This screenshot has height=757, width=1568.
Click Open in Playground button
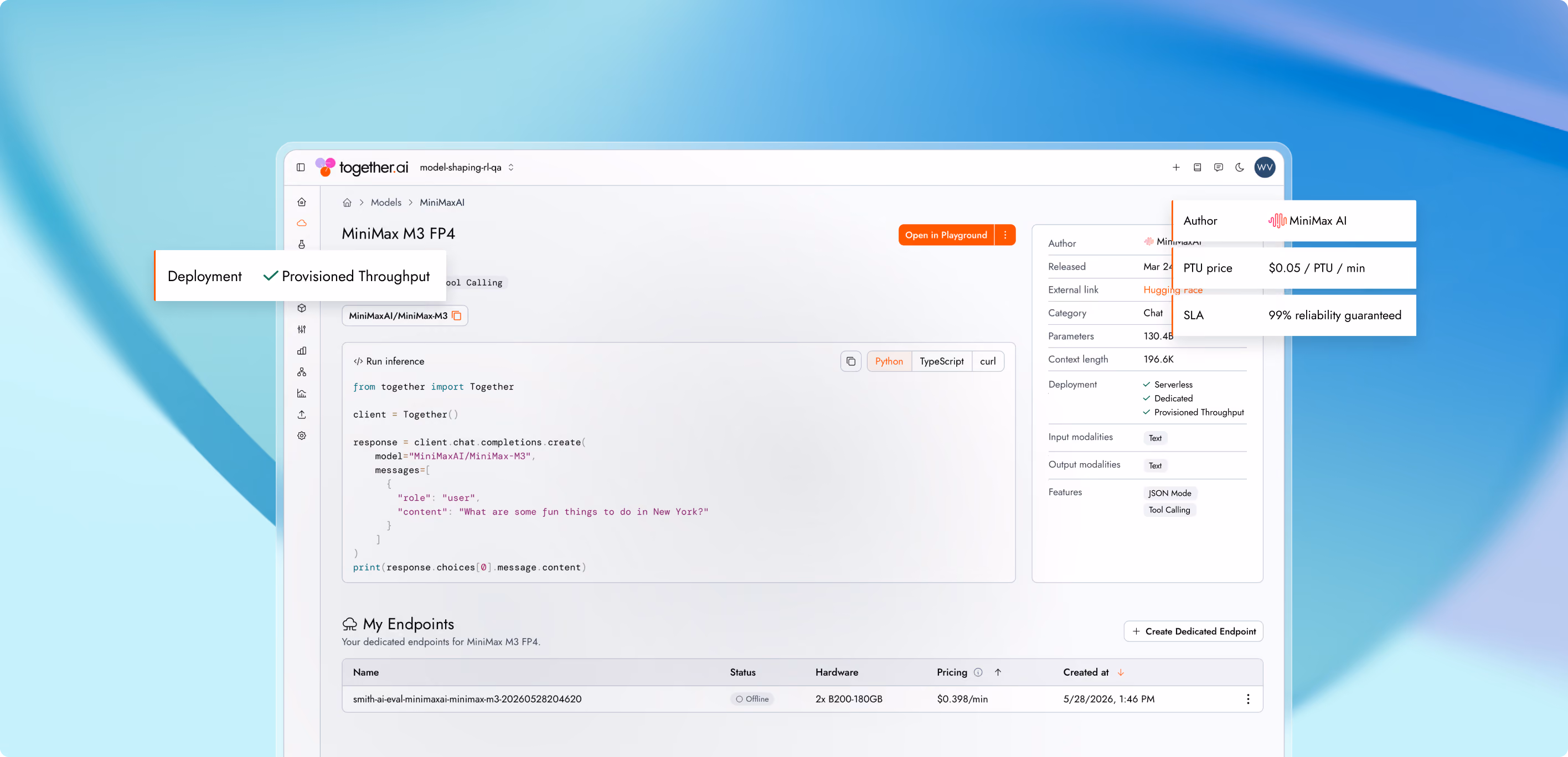[946, 235]
